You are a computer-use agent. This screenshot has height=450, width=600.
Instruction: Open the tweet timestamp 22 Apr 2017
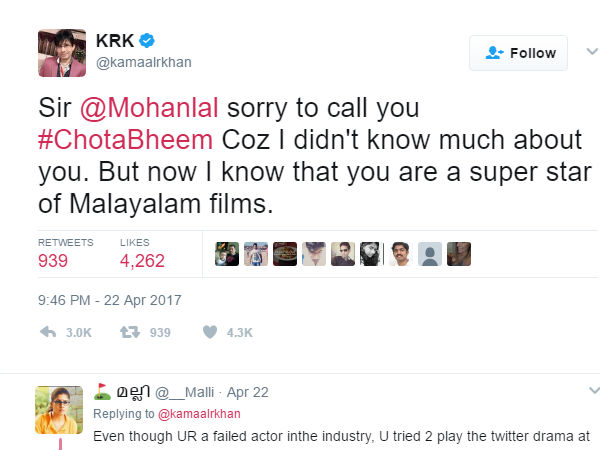pos(110,299)
